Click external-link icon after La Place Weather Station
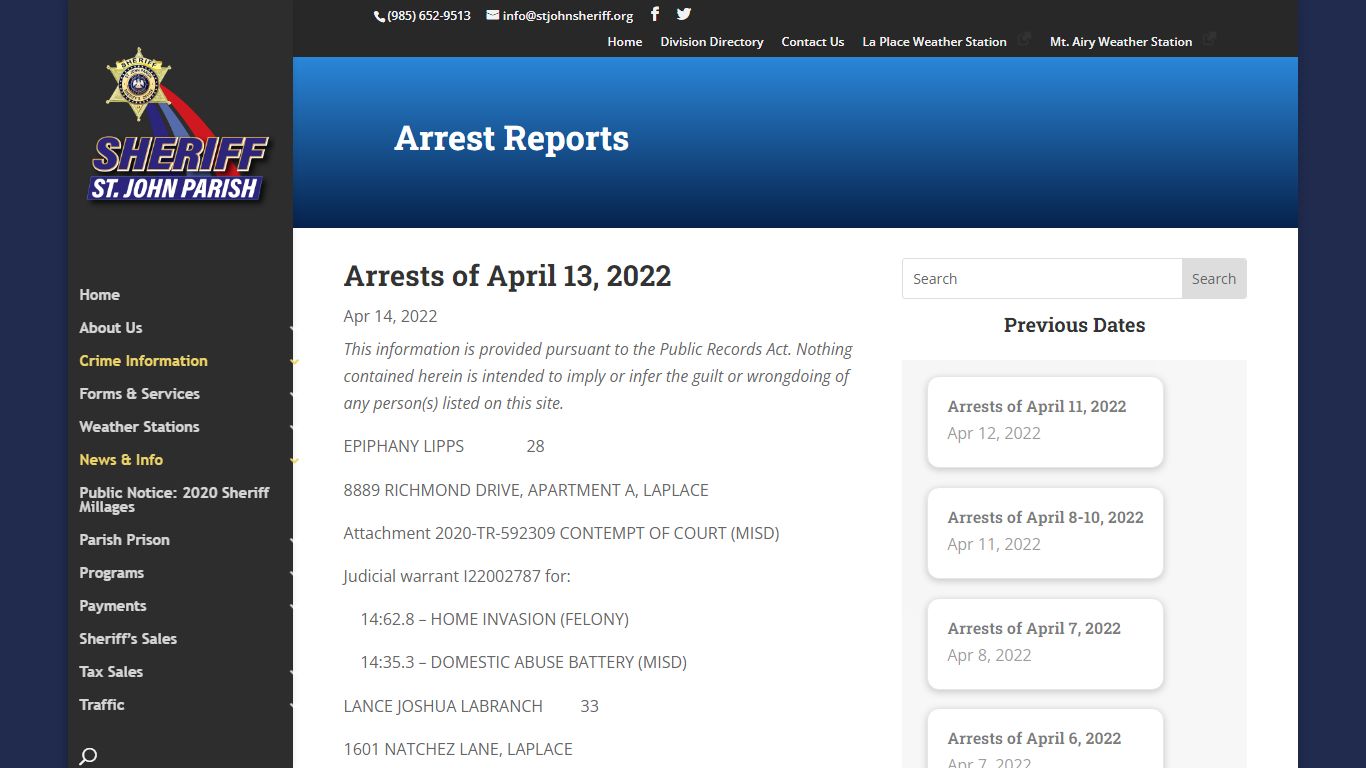This screenshot has width=1366, height=768. click(x=1024, y=40)
